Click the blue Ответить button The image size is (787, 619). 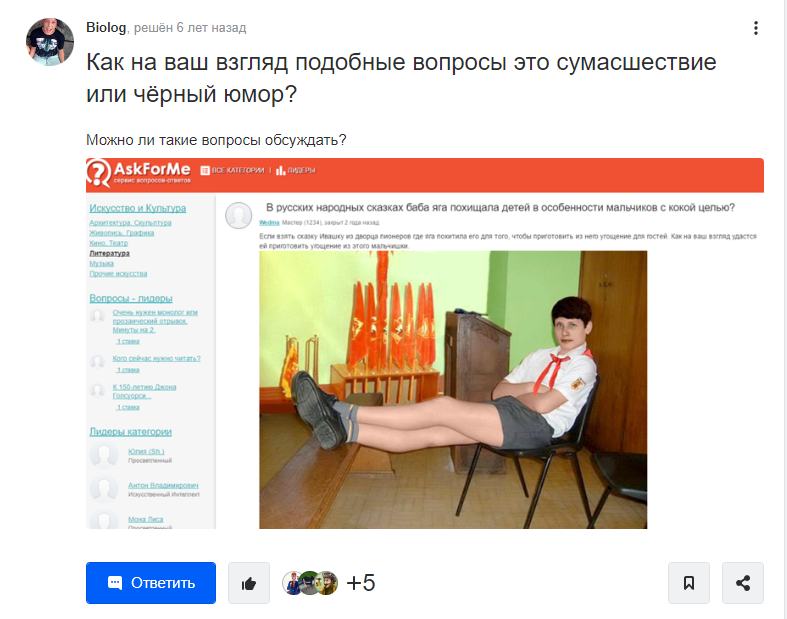[151, 583]
